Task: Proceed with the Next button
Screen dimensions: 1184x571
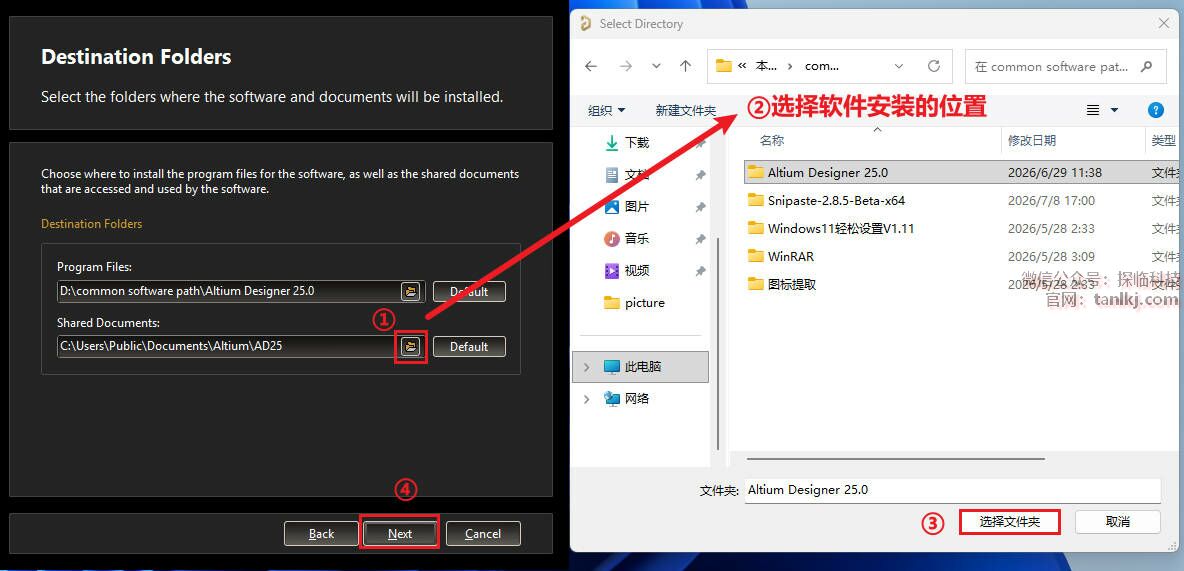Action: [x=399, y=533]
